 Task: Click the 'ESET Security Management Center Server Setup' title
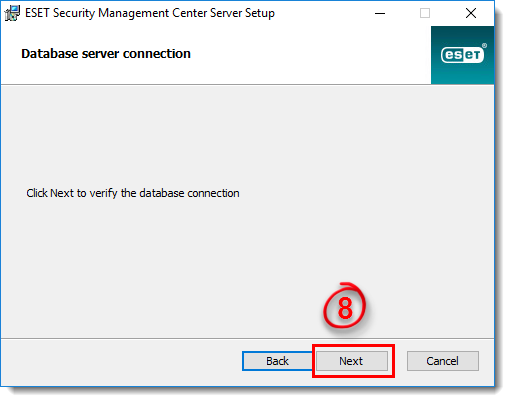[150, 13]
